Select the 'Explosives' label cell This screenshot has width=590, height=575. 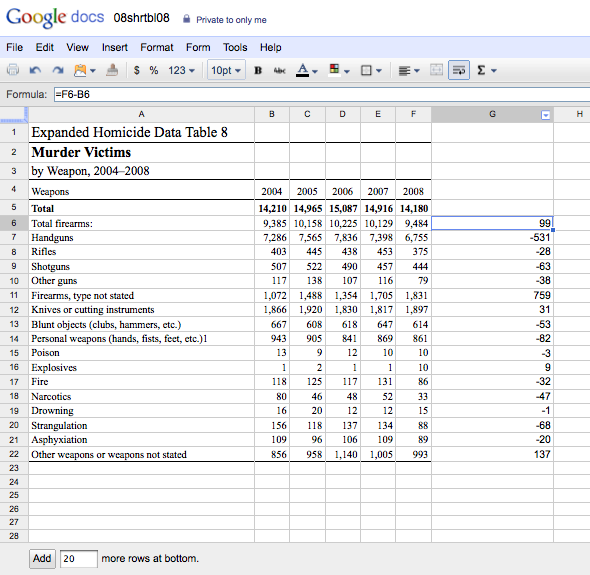pos(141,367)
